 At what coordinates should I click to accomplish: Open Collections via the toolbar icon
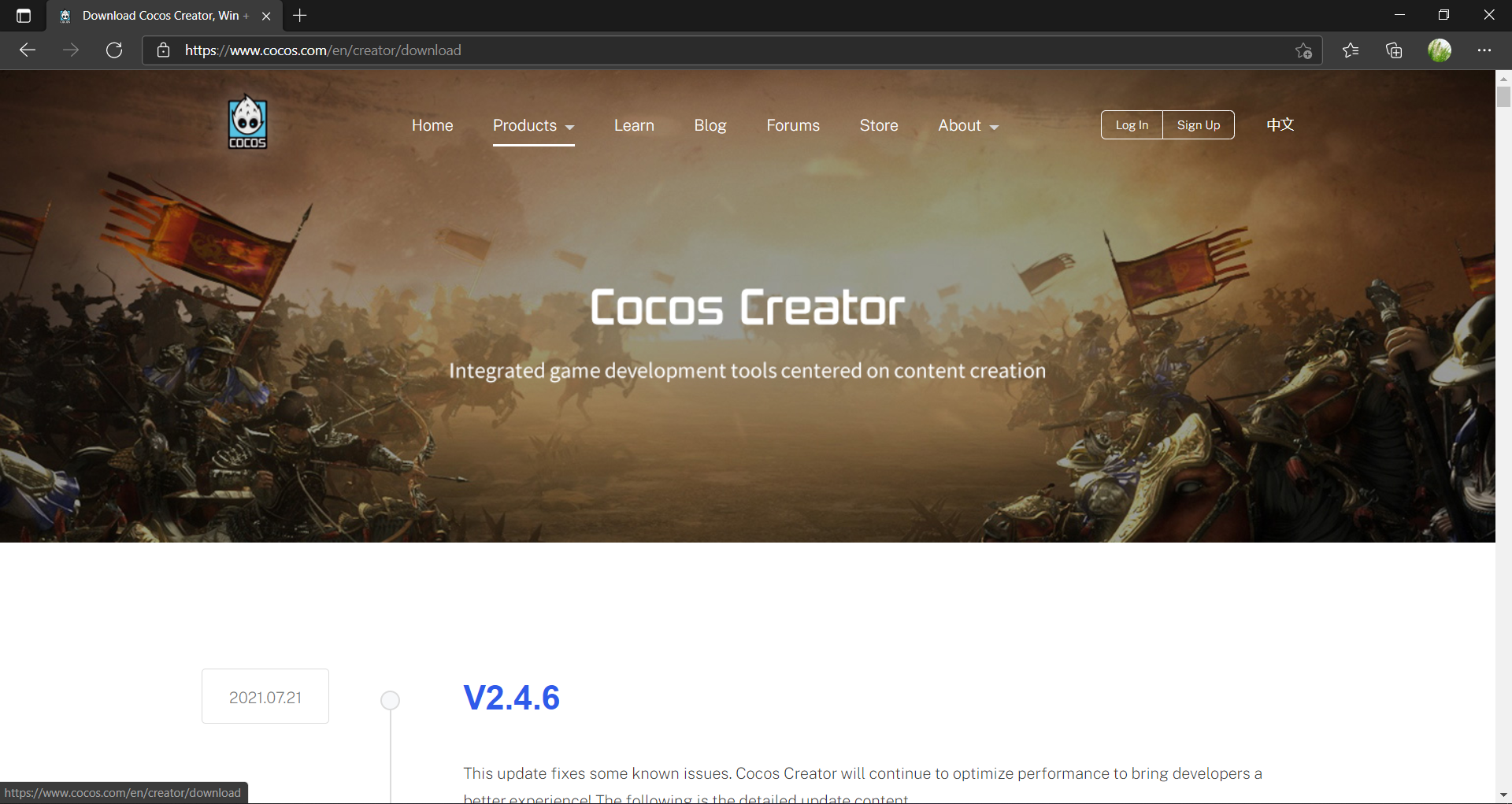point(1394,50)
